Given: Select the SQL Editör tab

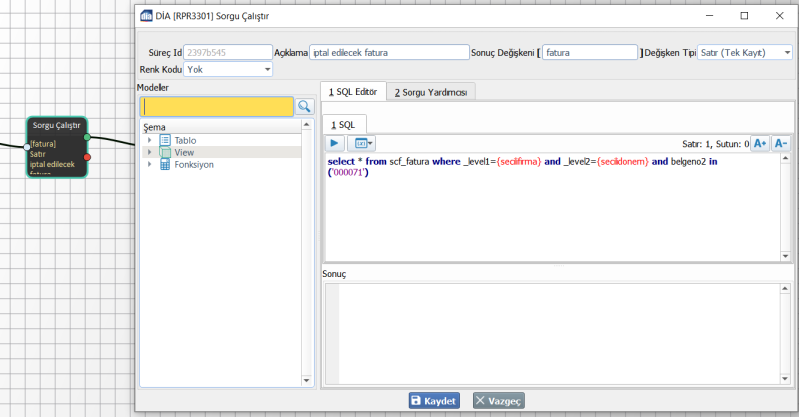Looking at the screenshot, I should (352, 92).
